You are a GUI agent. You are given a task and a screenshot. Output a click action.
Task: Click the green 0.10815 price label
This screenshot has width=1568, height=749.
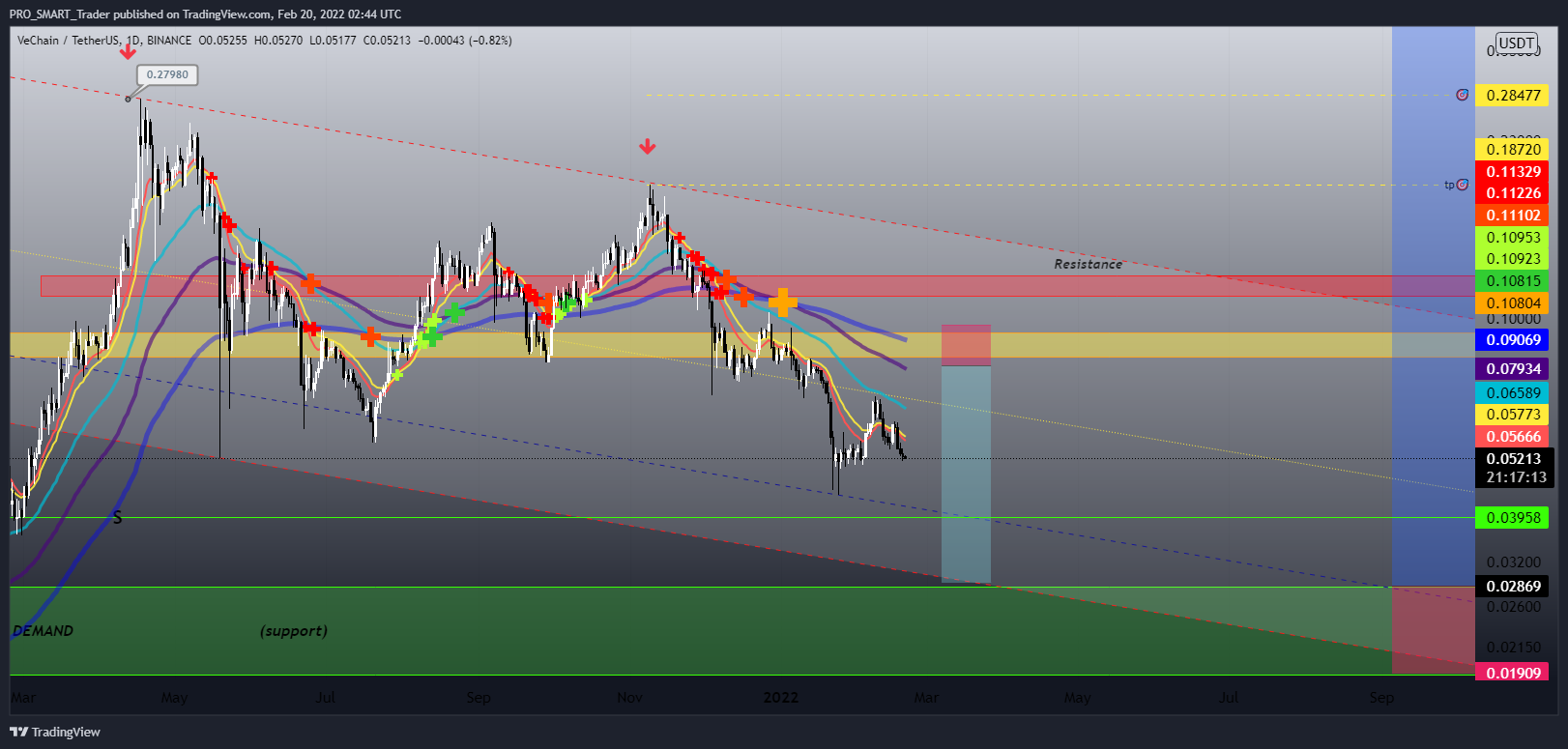[1512, 281]
